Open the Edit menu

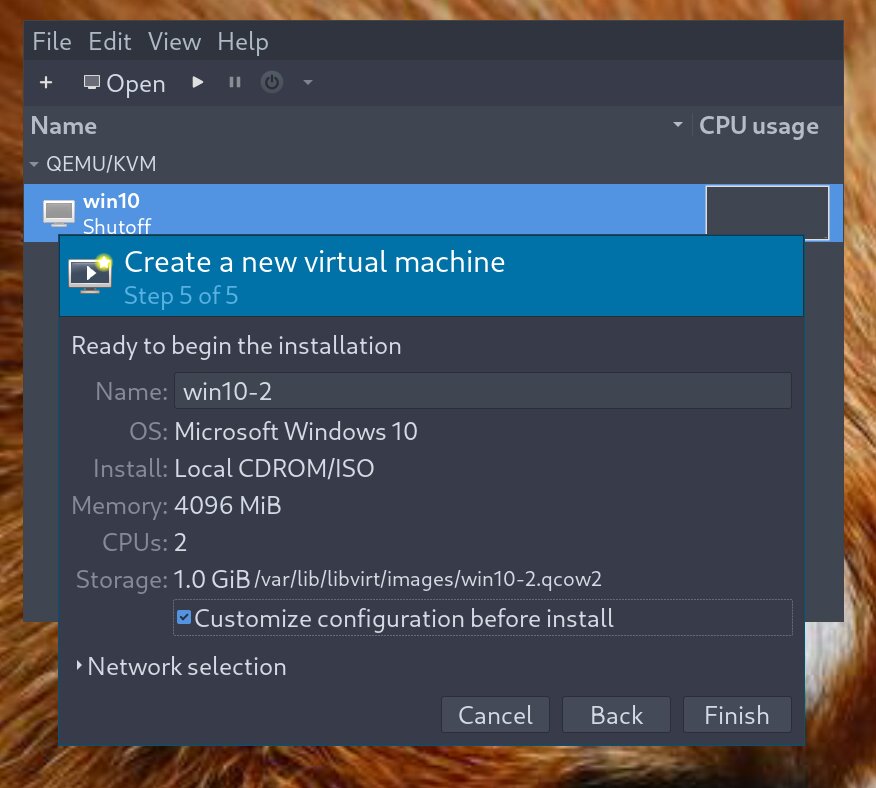point(110,42)
